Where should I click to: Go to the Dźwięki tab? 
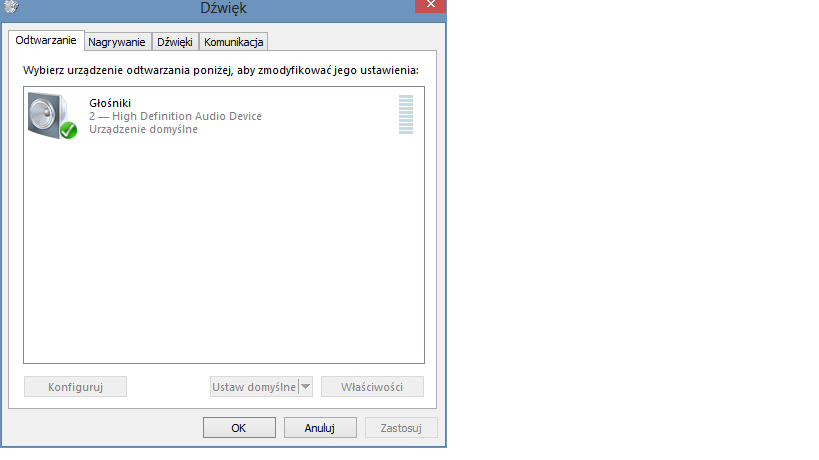click(x=175, y=42)
